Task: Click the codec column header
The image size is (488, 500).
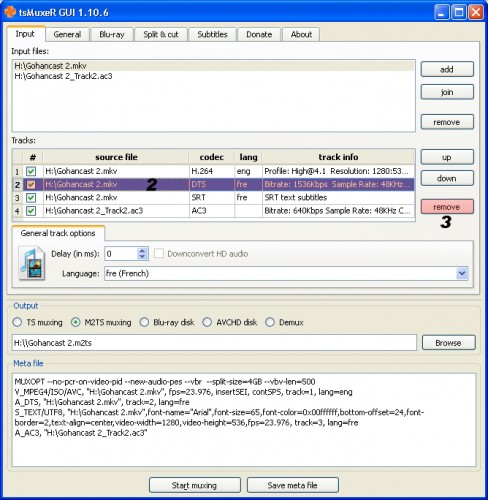Action: click(x=212, y=157)
